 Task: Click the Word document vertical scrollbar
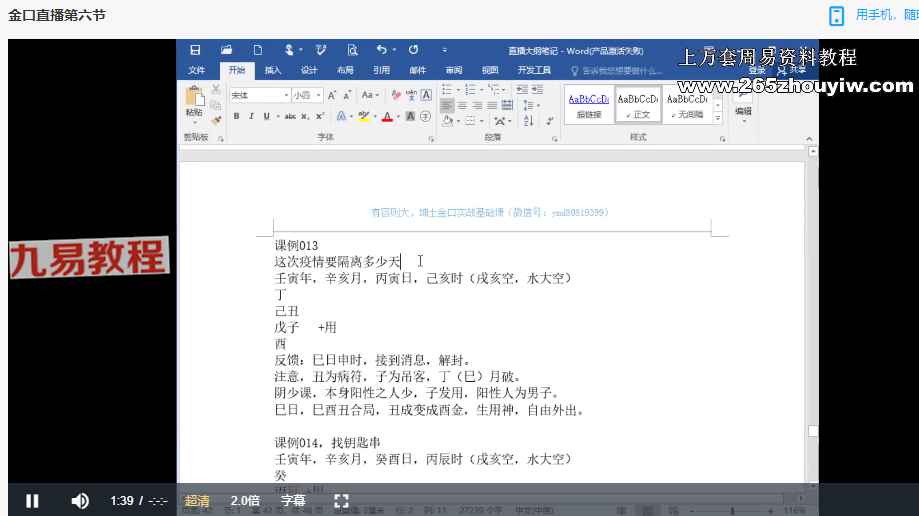click(x=812, y=300)
